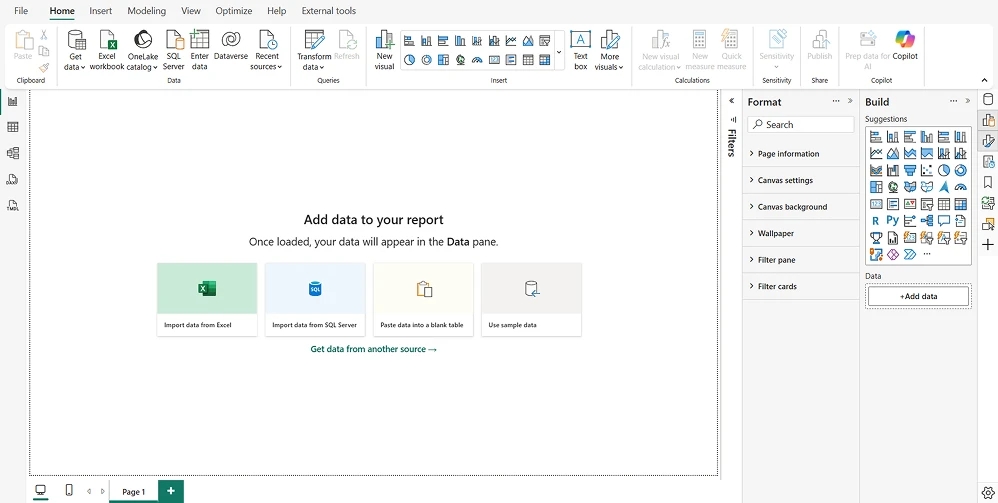Screen dimensions: 998x503
Task: Open DAX query view in the left sidebar
Action: point(13,180)
